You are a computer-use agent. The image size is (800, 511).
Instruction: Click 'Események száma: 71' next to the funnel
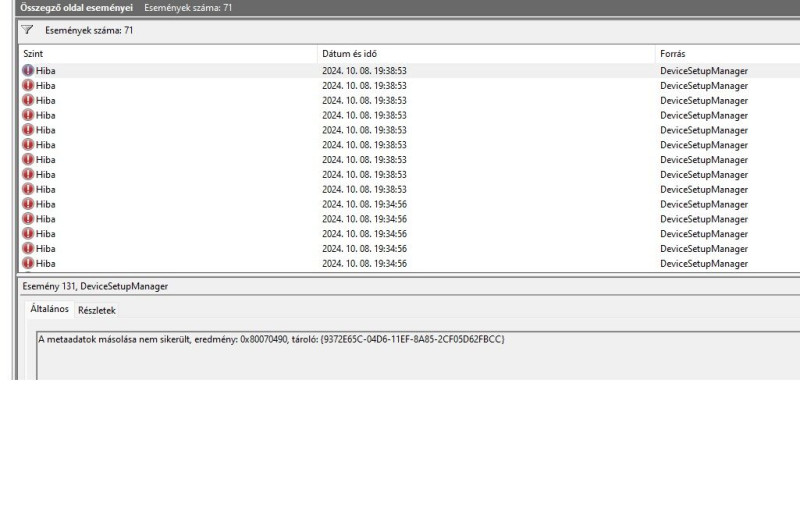tap(89, 30)
